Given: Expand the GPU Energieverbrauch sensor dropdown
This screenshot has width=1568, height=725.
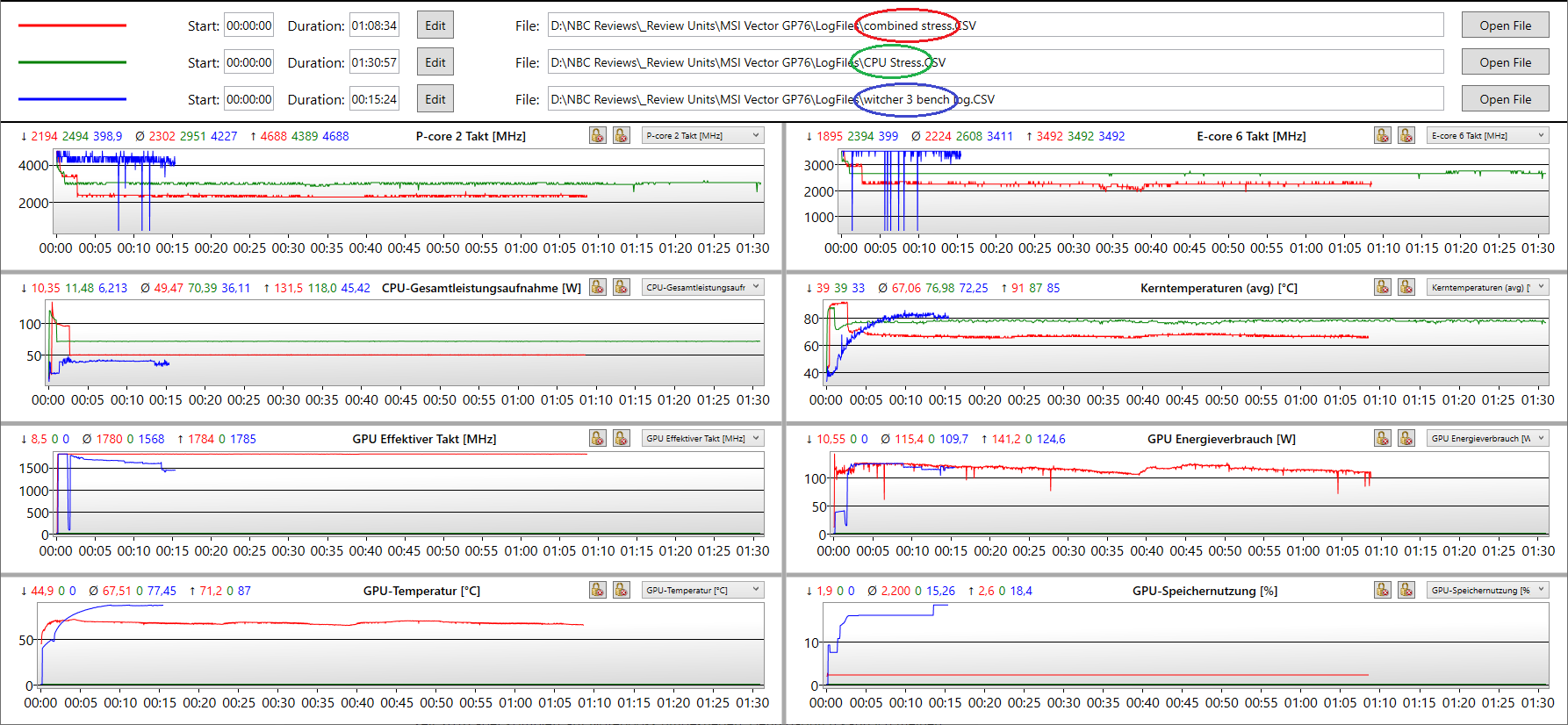Looking at the screenshot, I should pyautogui.click(x=1487, y=439).
